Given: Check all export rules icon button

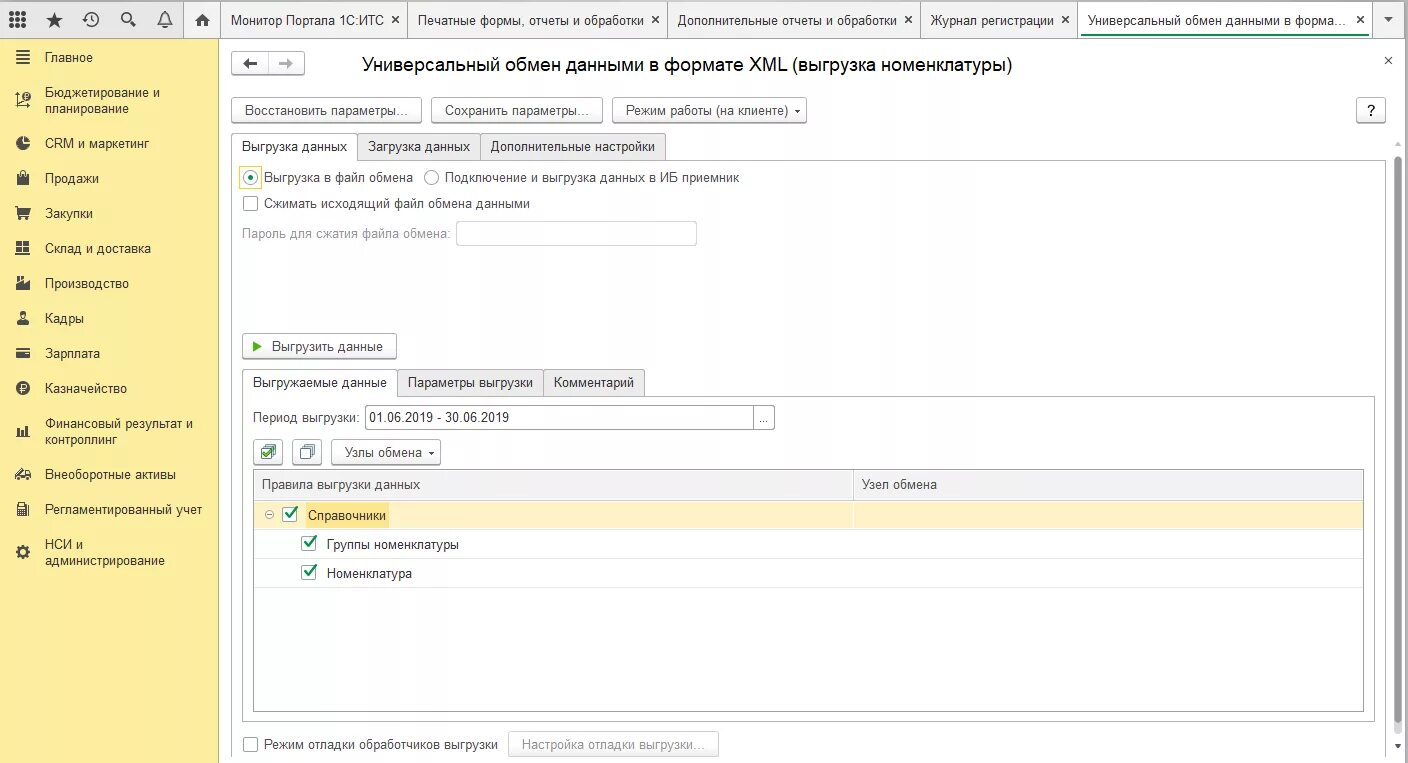Looking at the screenshot, I should [268, 452].
